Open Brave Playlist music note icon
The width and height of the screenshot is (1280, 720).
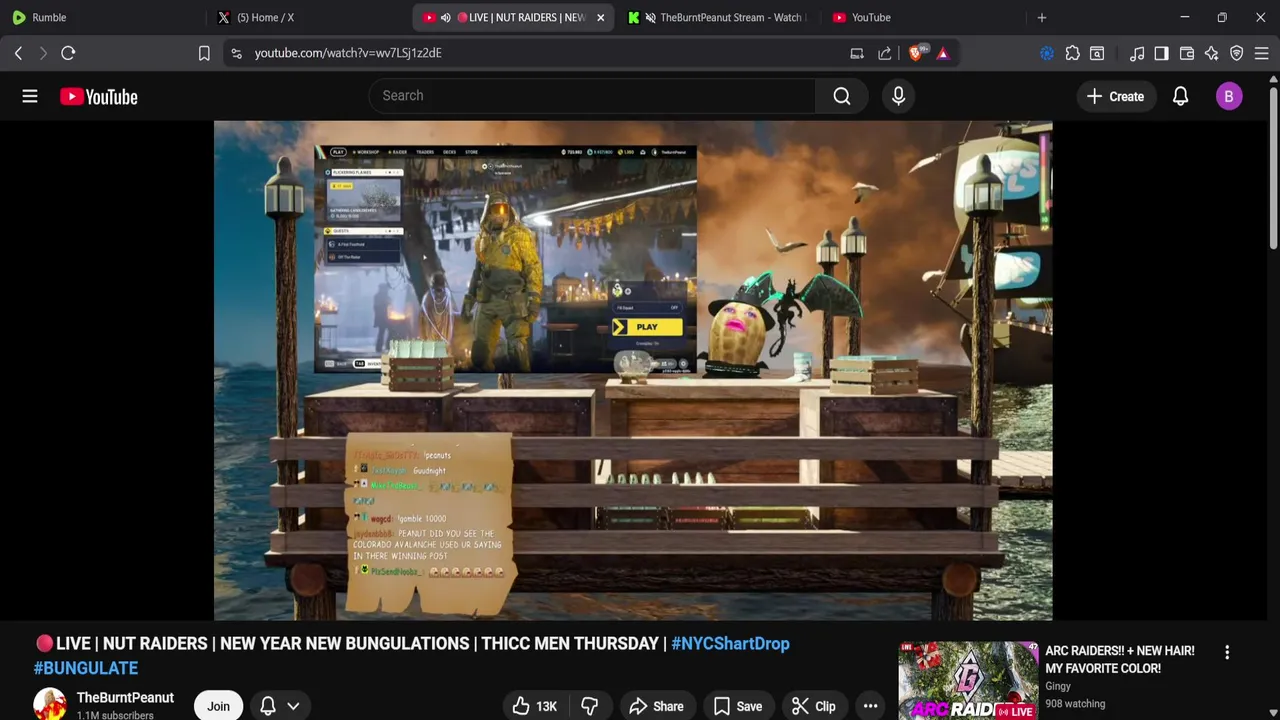point(1137,53)
